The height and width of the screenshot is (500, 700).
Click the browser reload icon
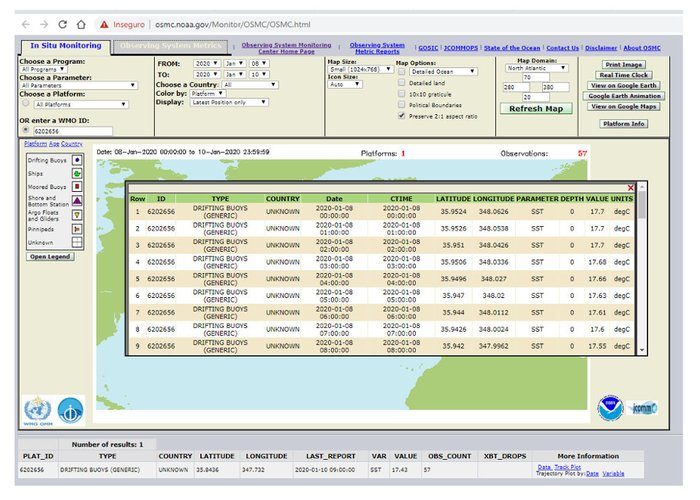tap(64, 23)
